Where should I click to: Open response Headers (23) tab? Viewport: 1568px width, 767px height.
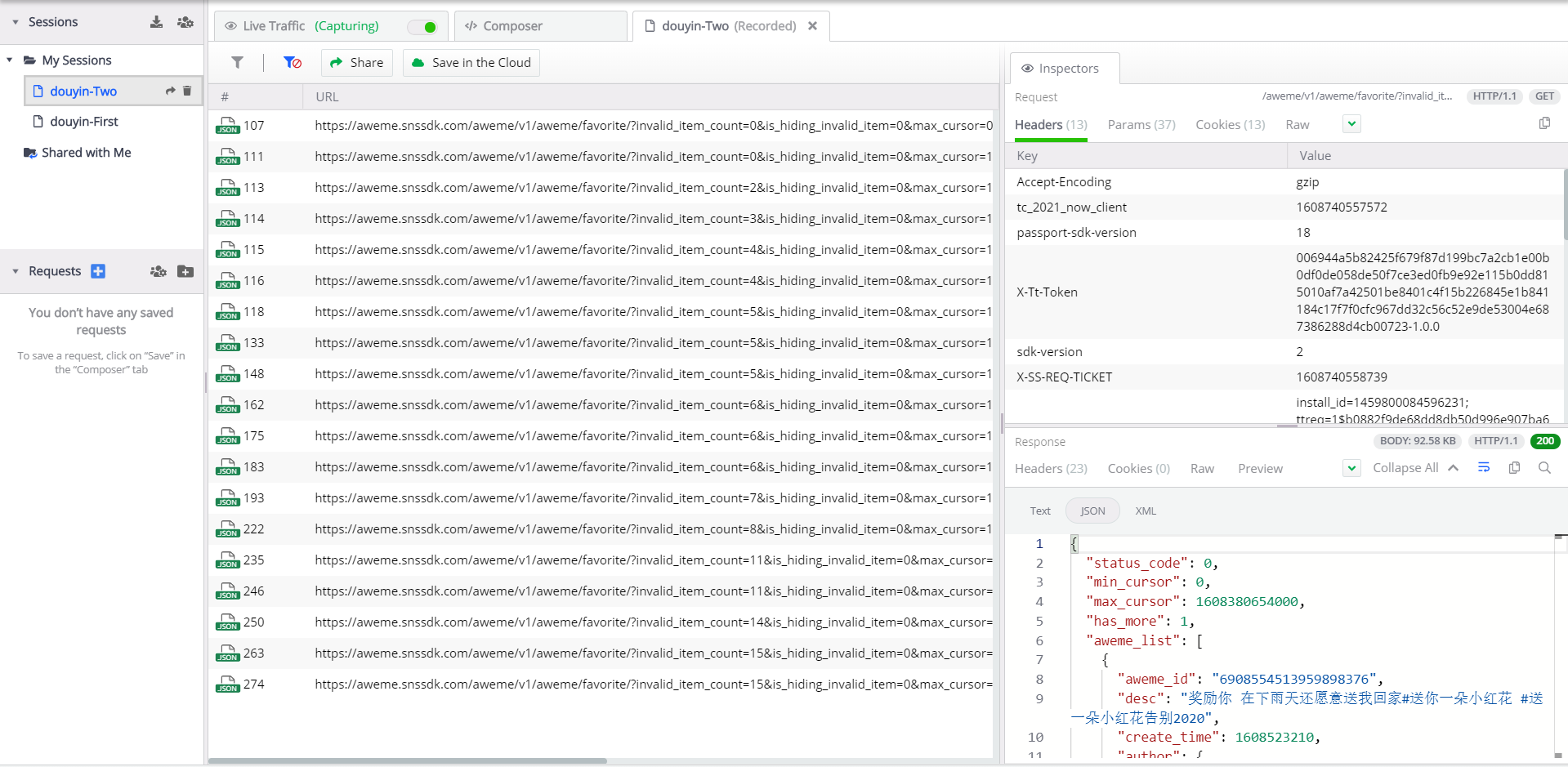pyautogui.click(x=1051, y=469)
